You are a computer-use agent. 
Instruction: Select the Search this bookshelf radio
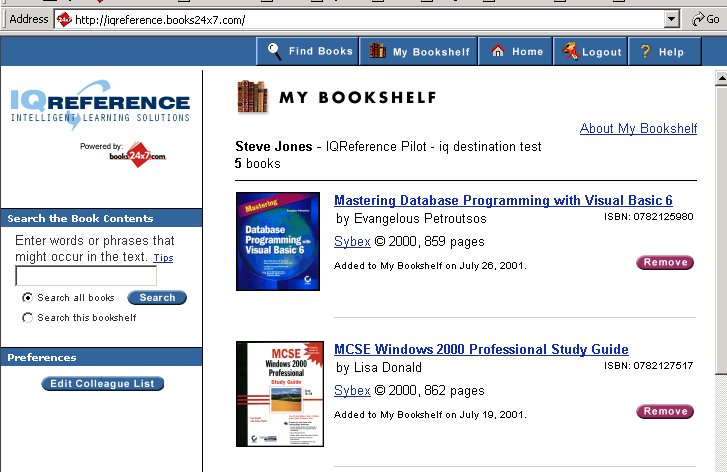[x=27, y=318]
